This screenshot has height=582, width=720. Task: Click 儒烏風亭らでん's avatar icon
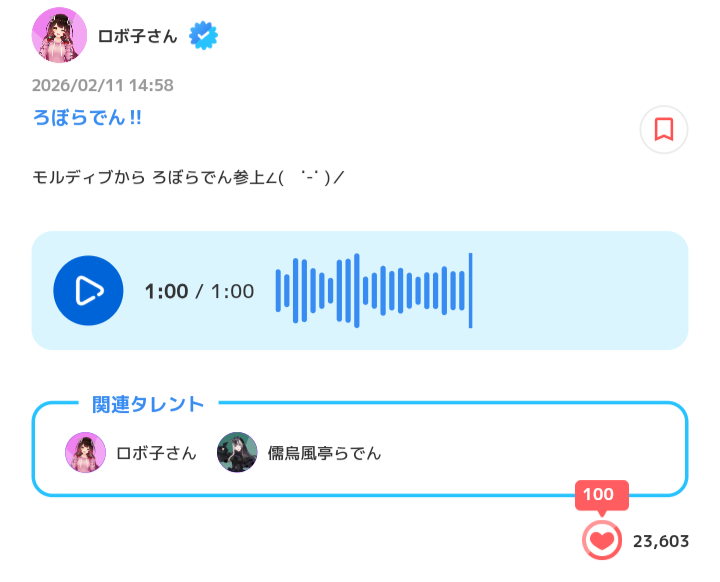point(237,453)
